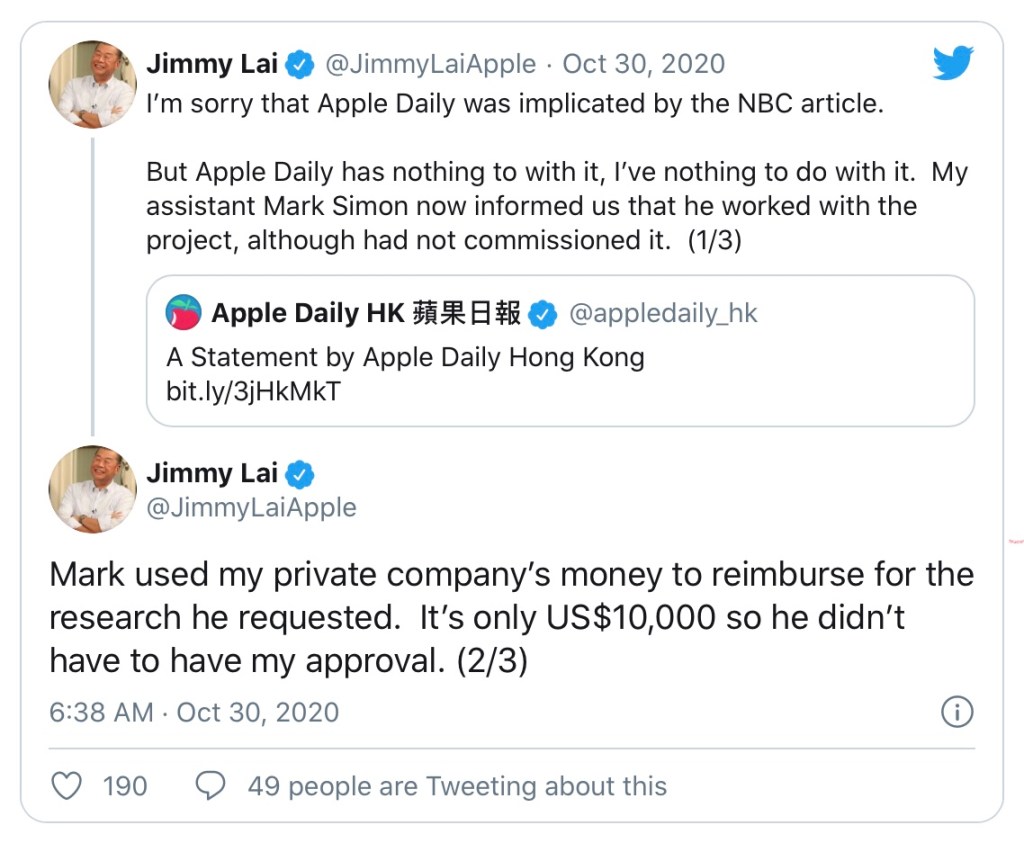Open replies via speech bubble icon

tap(210, 786)
